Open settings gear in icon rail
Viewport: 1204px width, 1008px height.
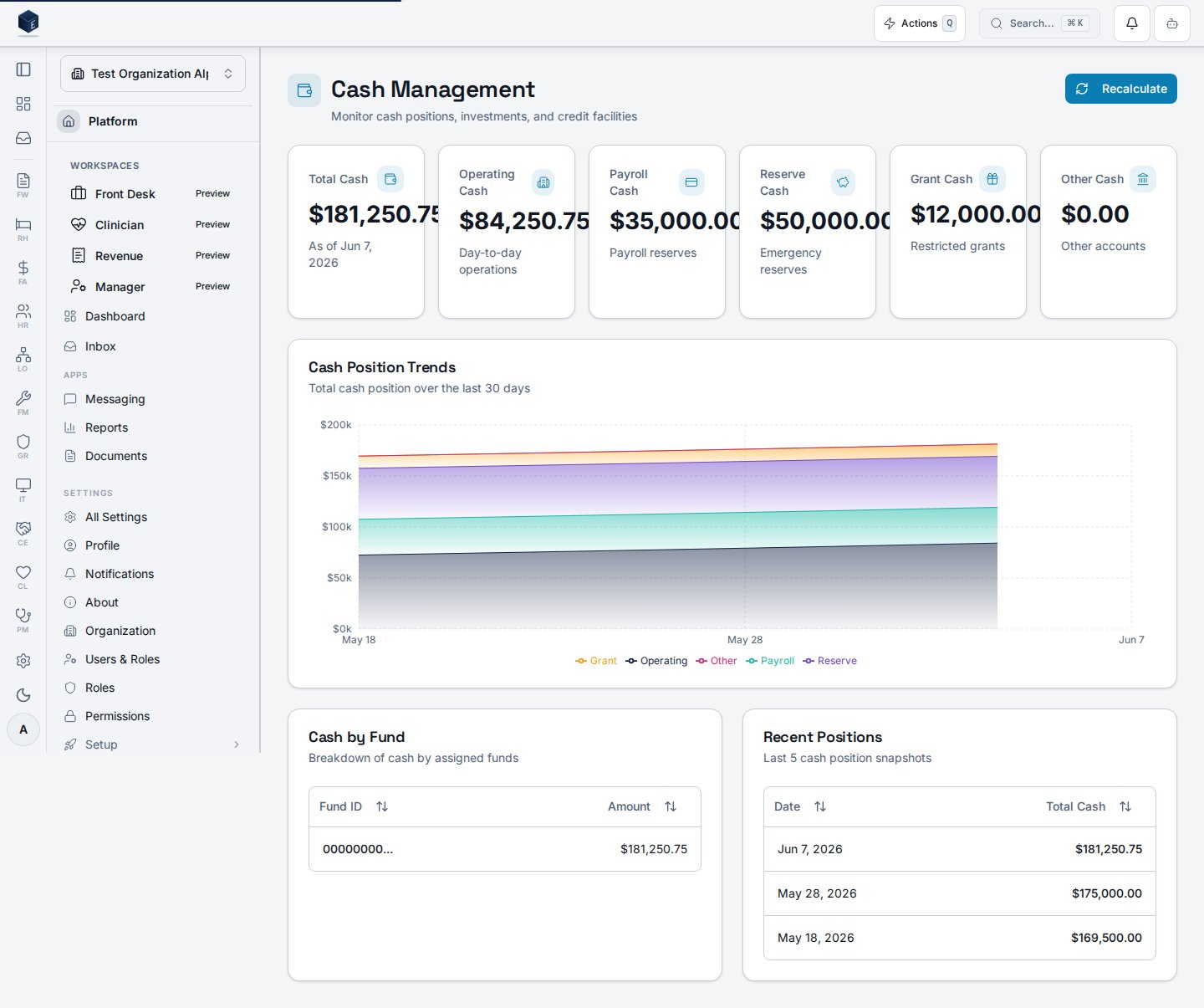(x=23, y=661)
